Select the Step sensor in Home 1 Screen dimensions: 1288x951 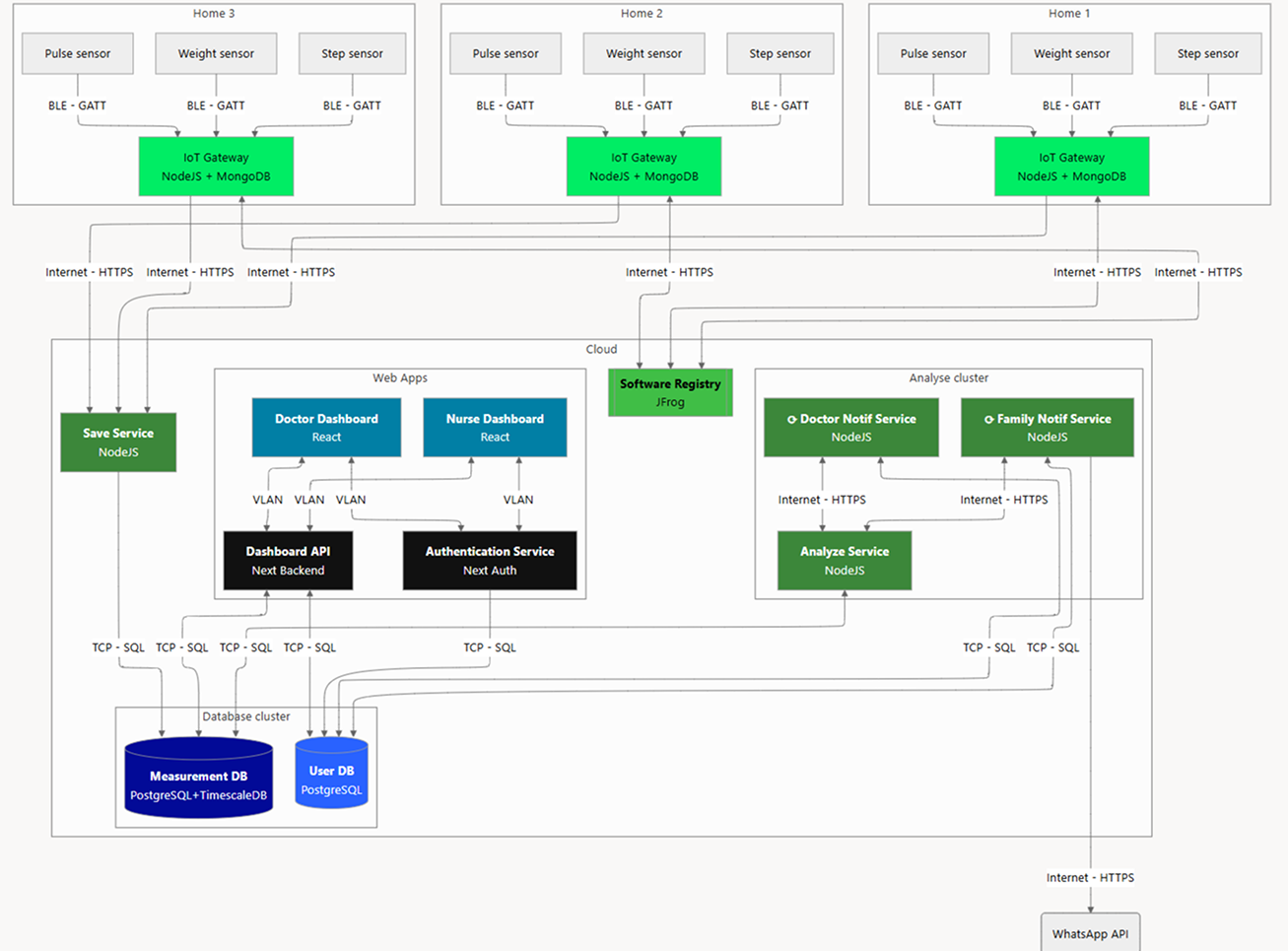point(1207,54)
